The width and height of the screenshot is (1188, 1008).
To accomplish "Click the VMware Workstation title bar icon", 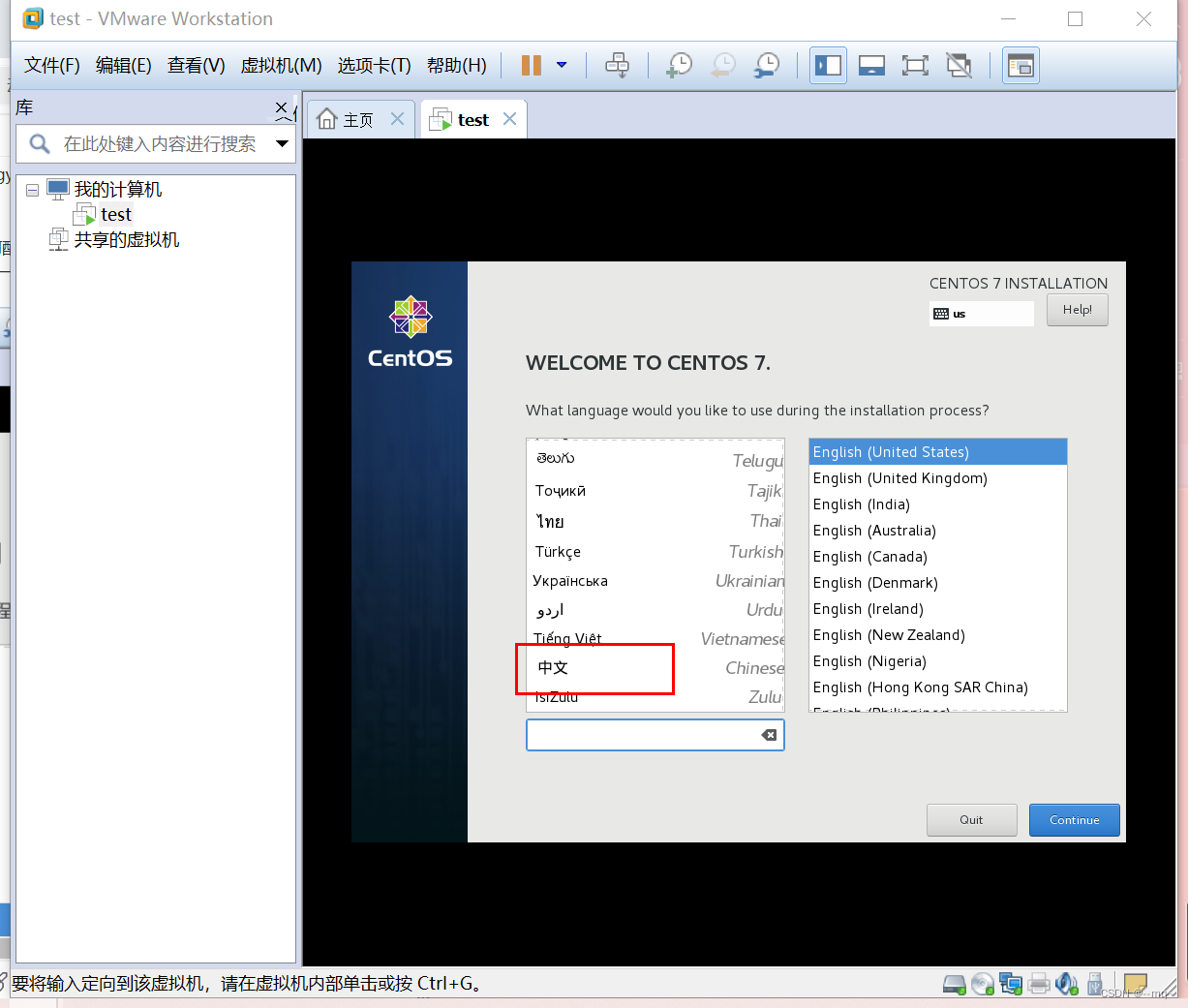I will pos(33,18).
